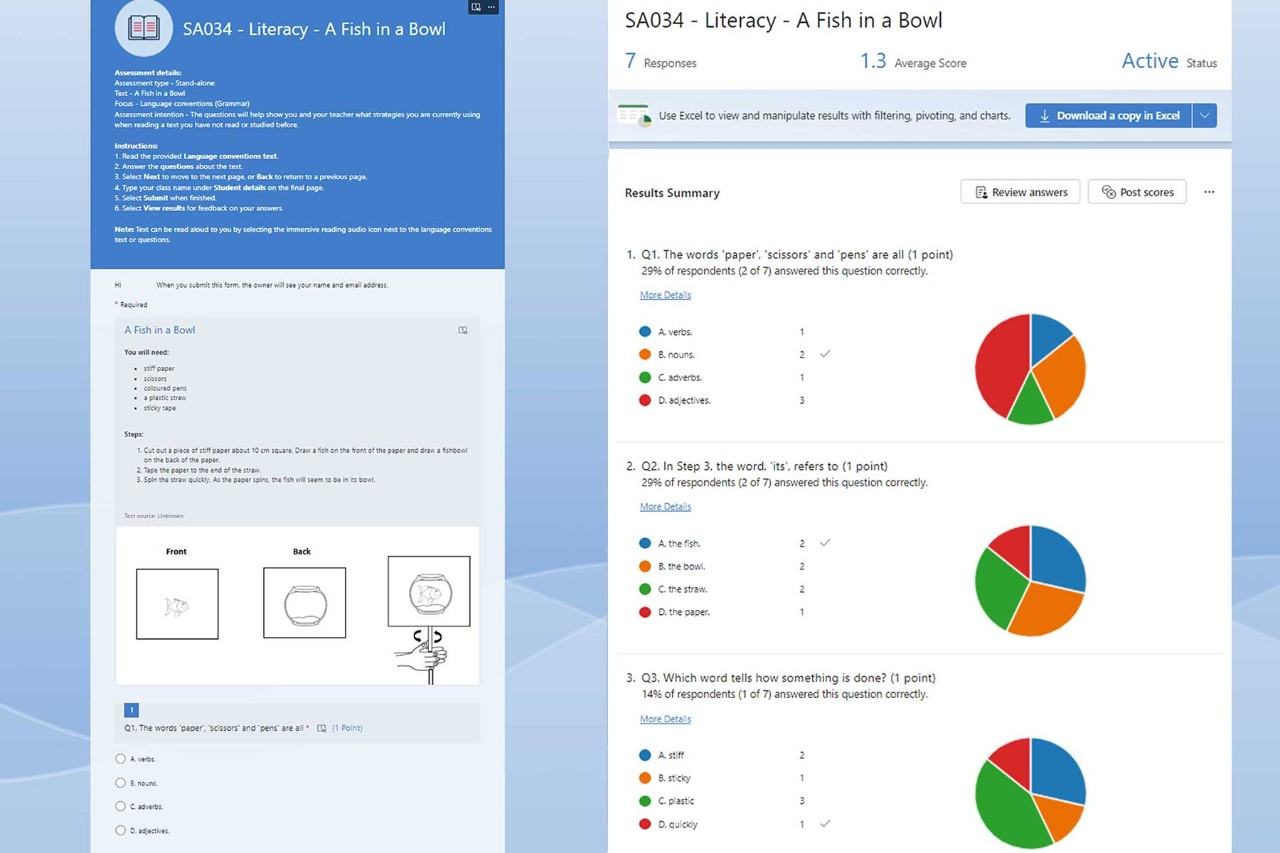1280x853 pixels.
Task: Click orange legend dot for 'B. the bowl.'
Action: pyautogui.click(x=645, y=566)
